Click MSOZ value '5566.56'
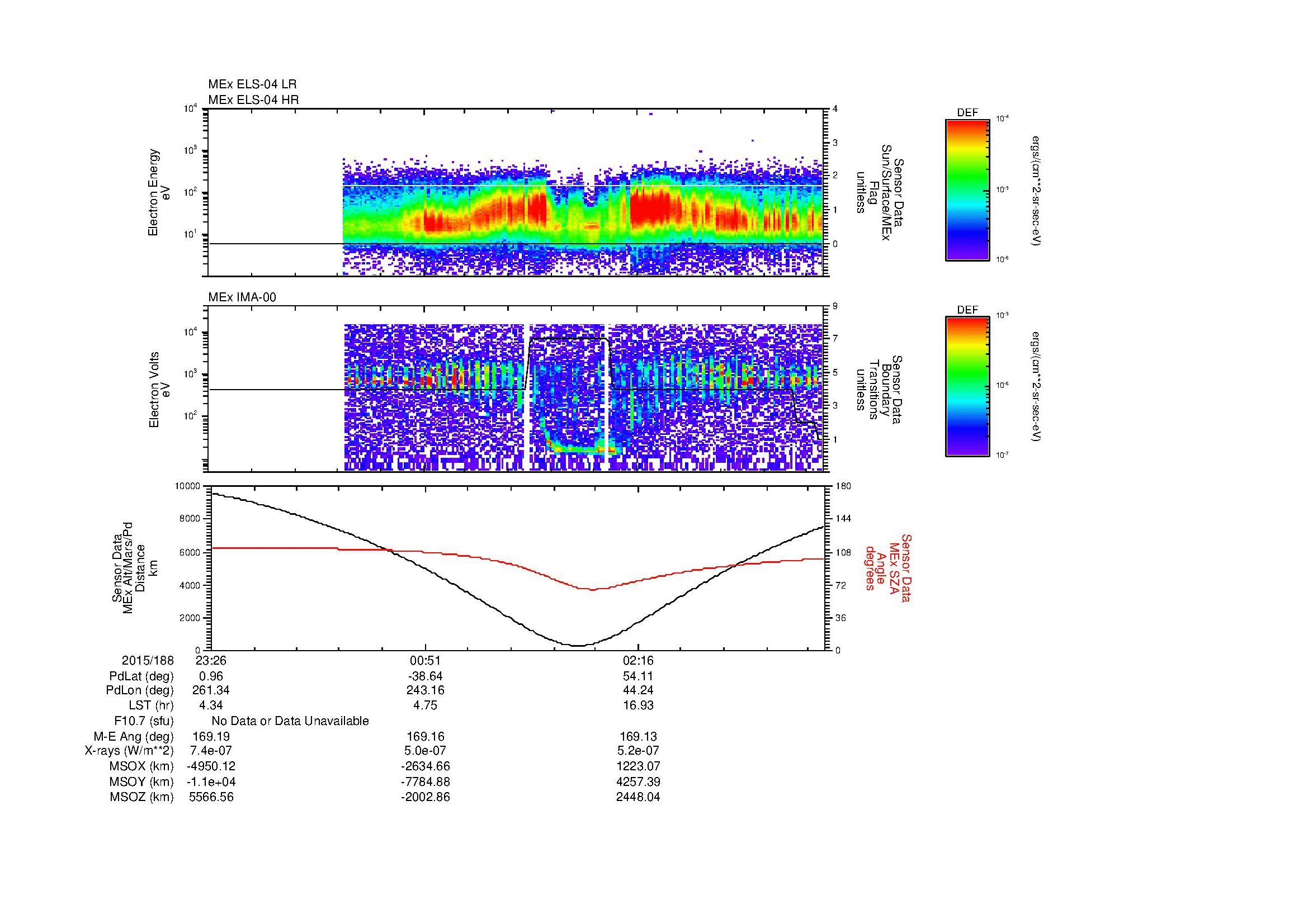 click(211, 797)
